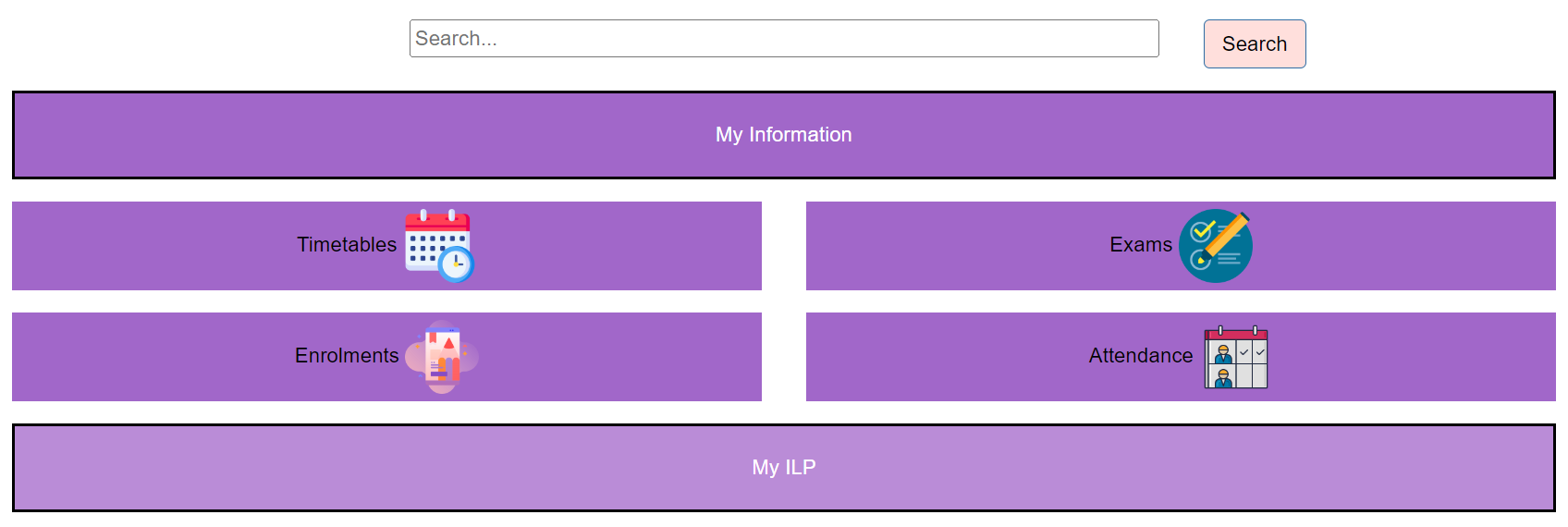The height and width of the screenshot is (527, 1568).
Task: Click the Attendance grid calendar icon
Action: point(1235,357)
